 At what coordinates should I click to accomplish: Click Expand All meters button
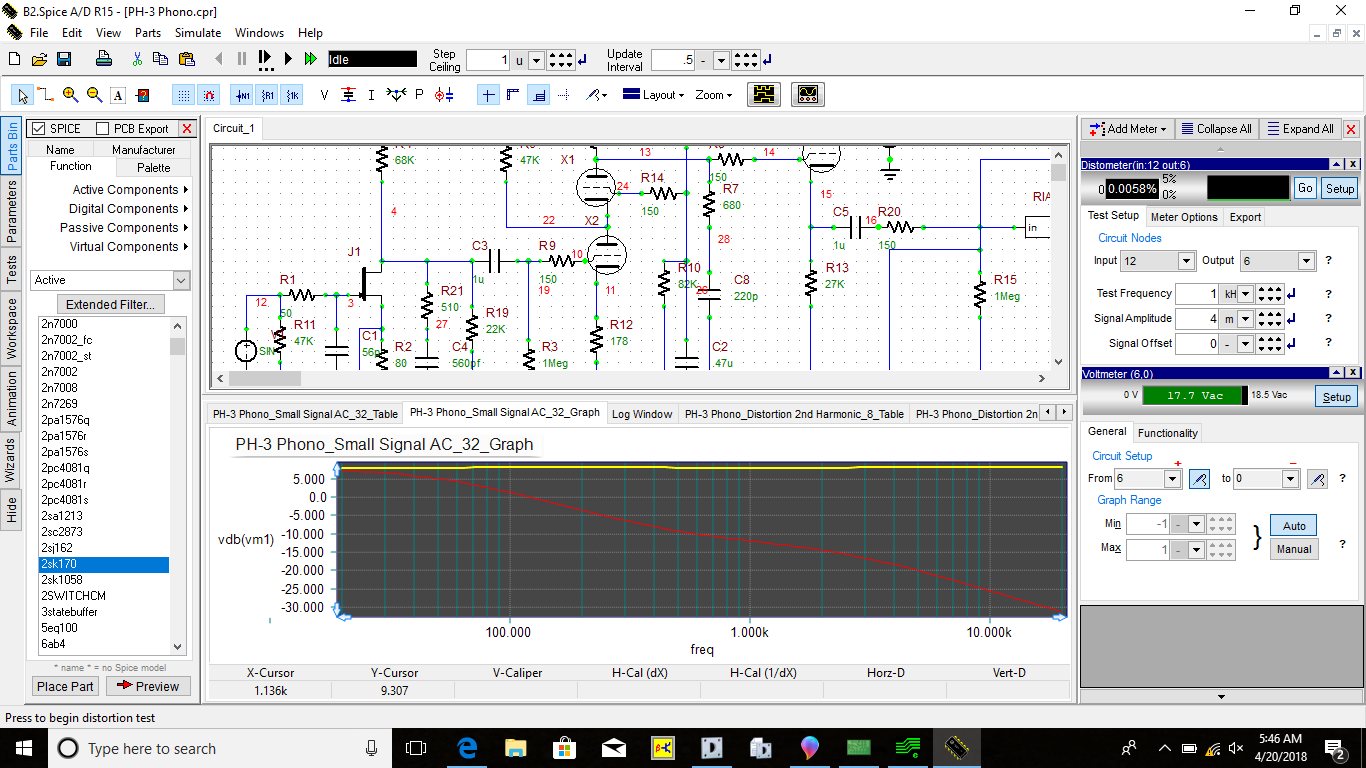[x=1298, y=129]
